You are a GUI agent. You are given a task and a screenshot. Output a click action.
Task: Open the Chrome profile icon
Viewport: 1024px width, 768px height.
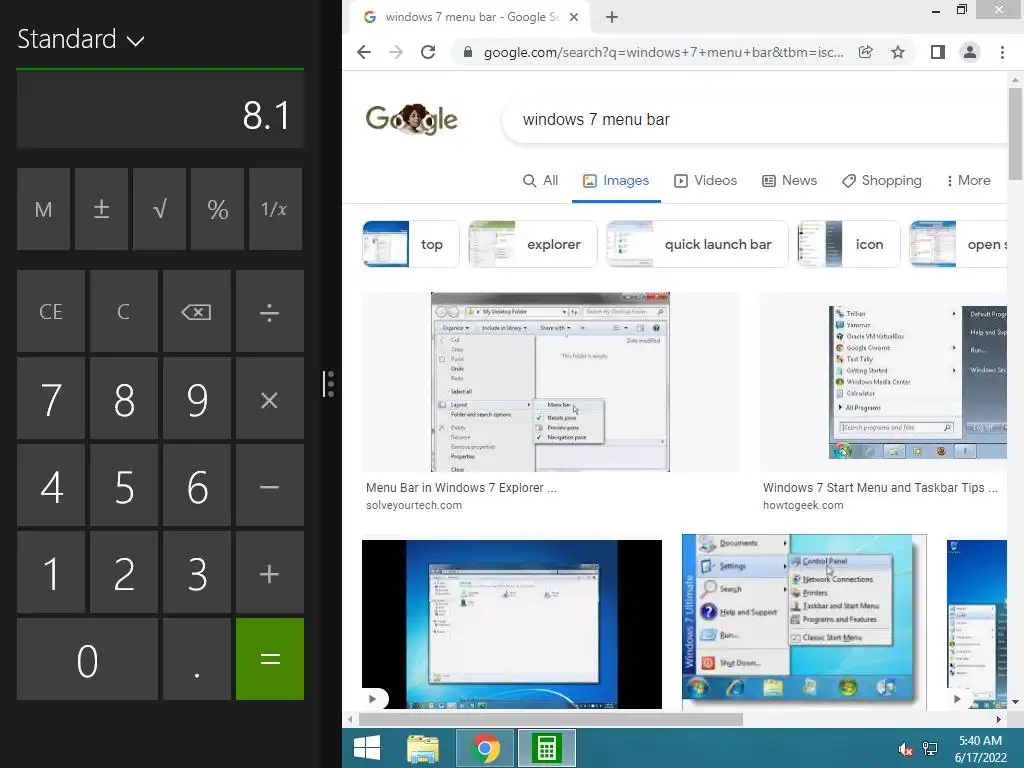point(970,52)
